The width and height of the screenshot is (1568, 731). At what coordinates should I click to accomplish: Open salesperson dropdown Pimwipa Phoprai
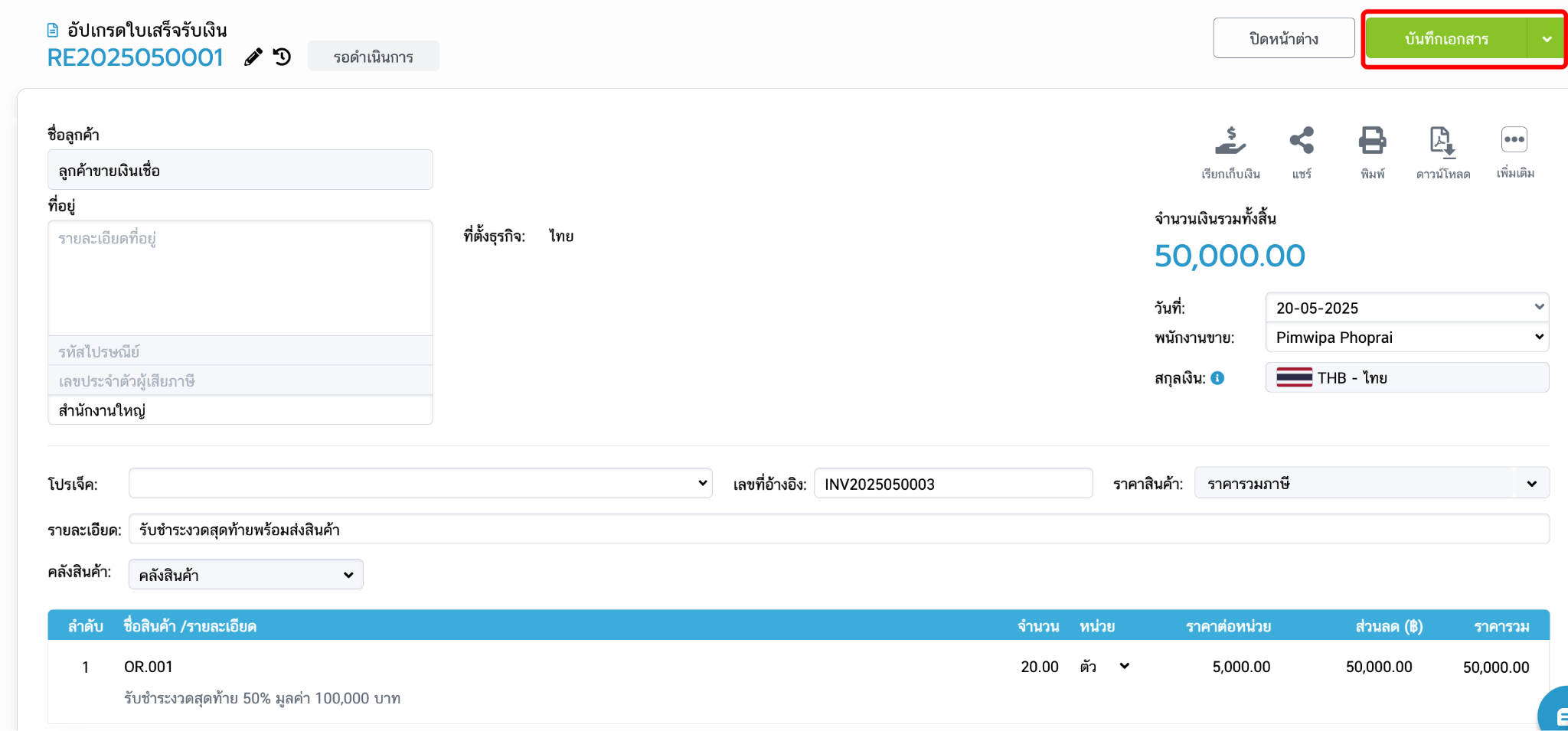(x=1407, y=338)
